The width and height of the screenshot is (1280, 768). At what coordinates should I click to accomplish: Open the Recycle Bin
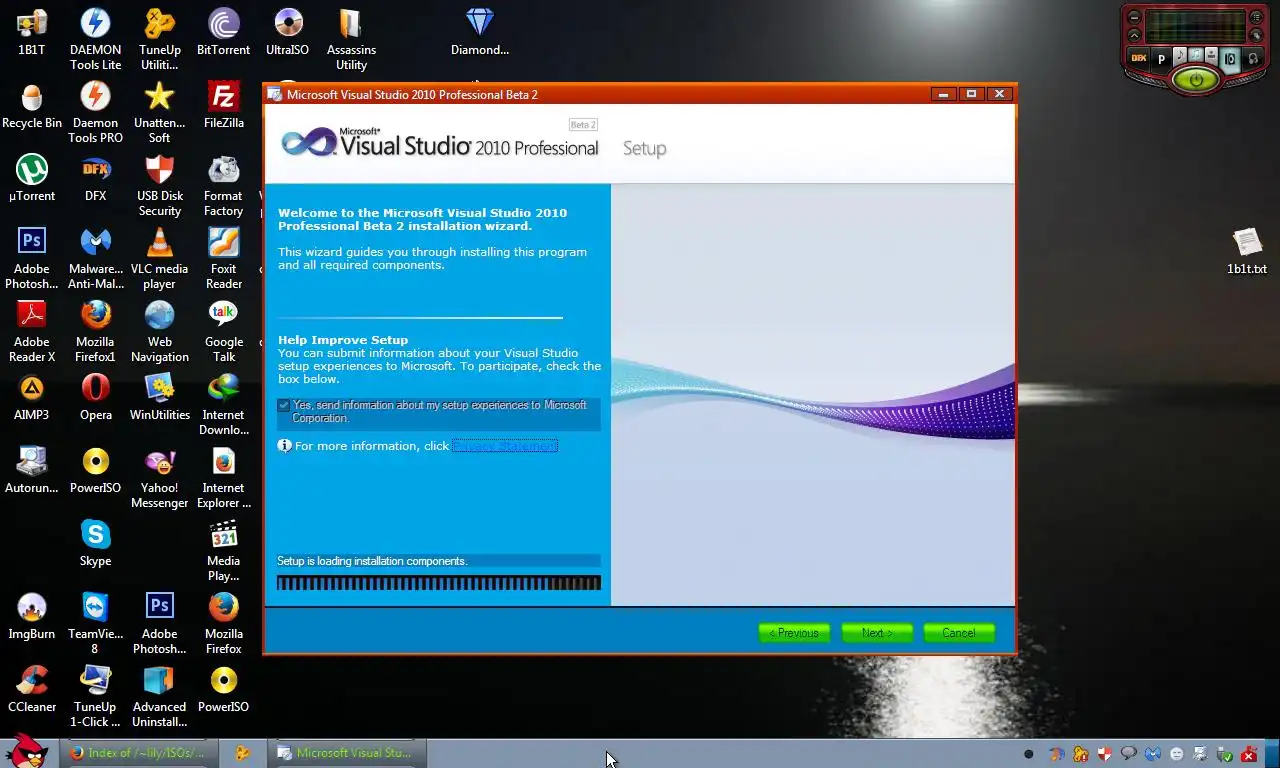32,106
